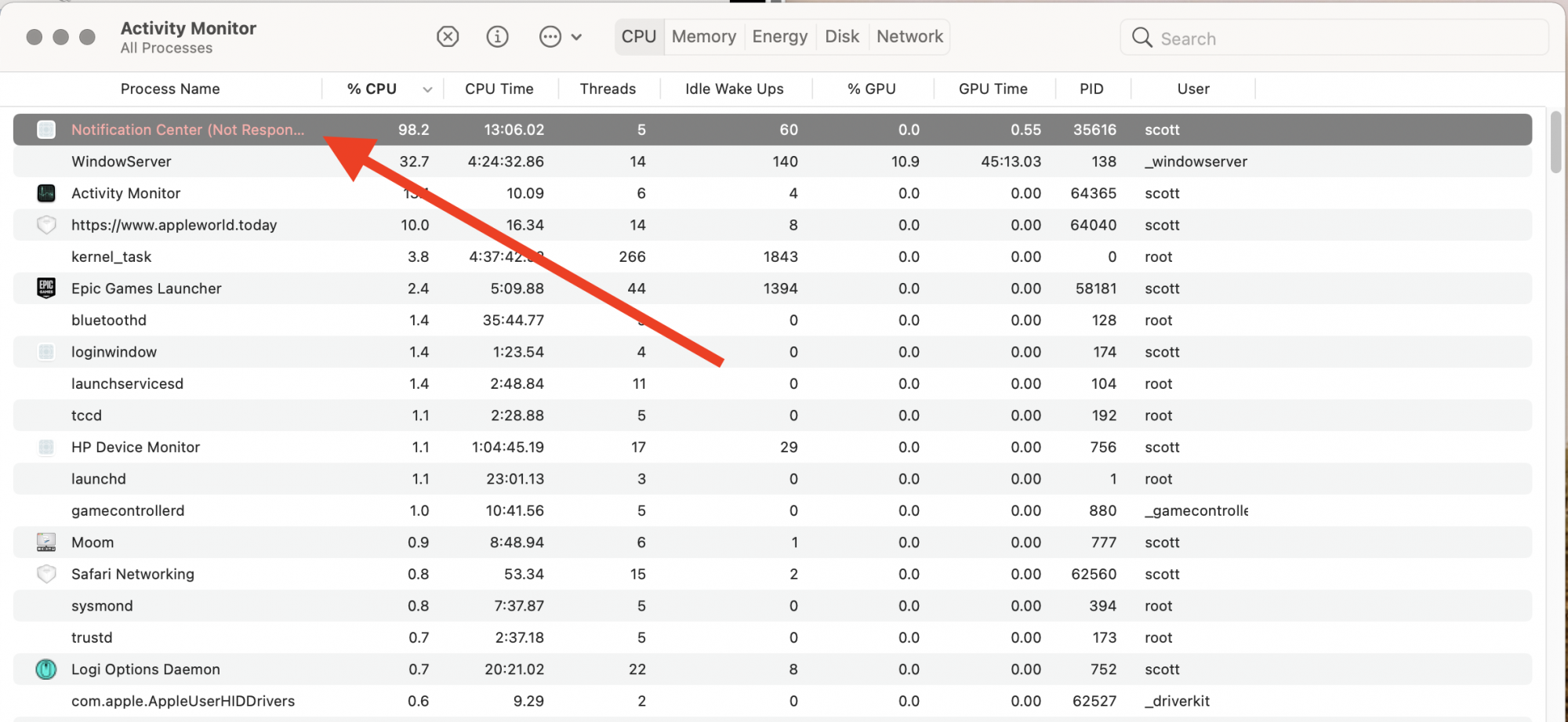Click the Safari Networking shield icon
Viewport: 1568px width, 722px height.
coord(46,574)
